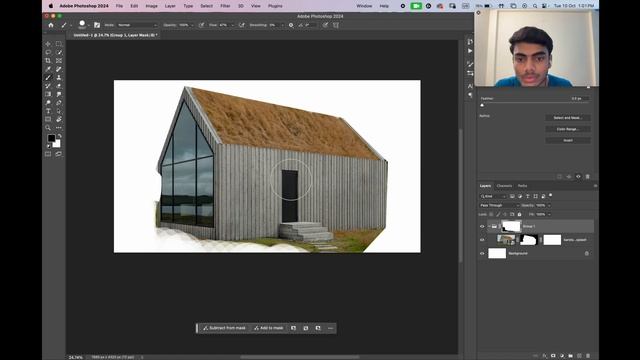Screen dimensions: 640x360
Task: Collapse the Group 1 folder arrow
Action: coord(489,227)
